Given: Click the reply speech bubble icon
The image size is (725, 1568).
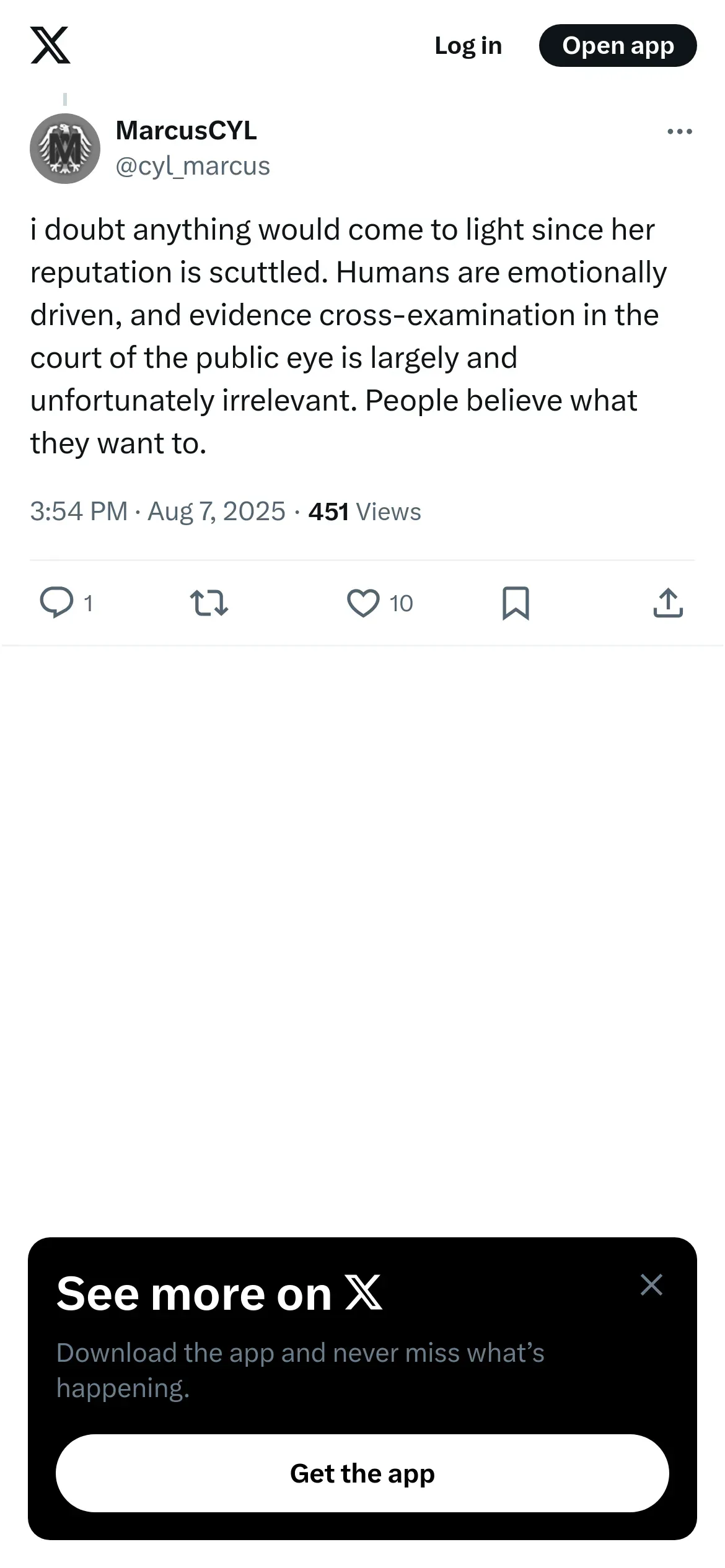Looking at the screenshot, I should click(56, 603).
